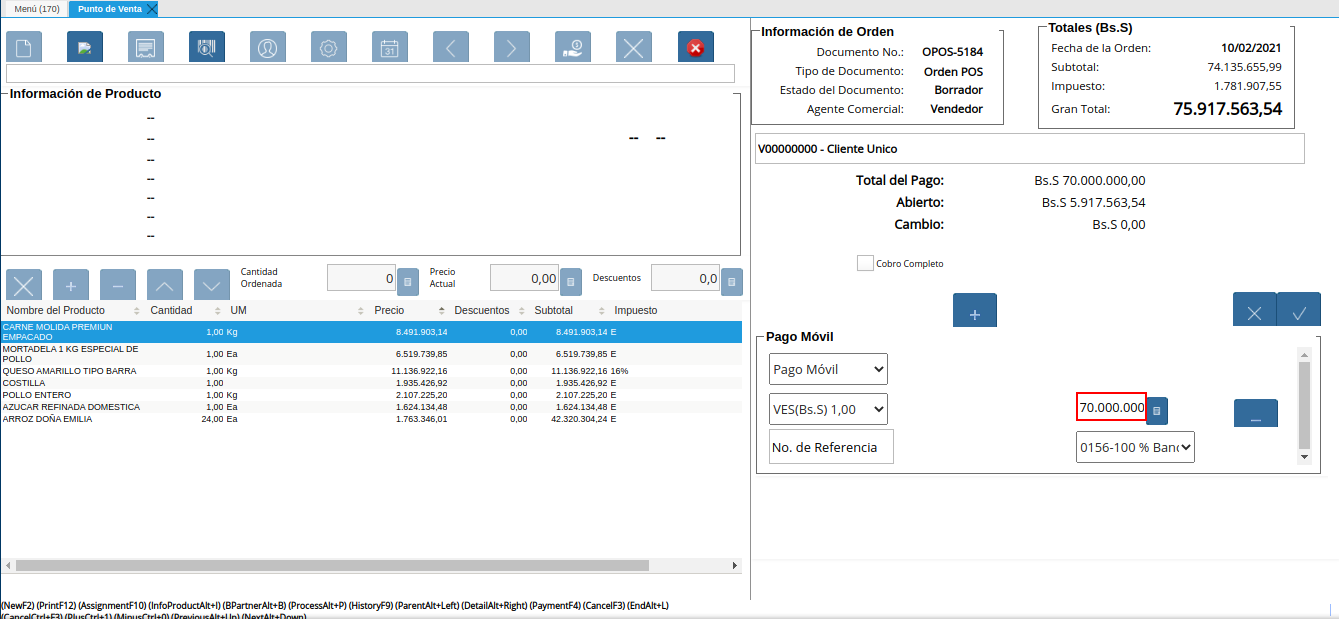Expand the 0156-100 % Banco dropdown
Screen dimensions: 1339x619
[1135, 447]
